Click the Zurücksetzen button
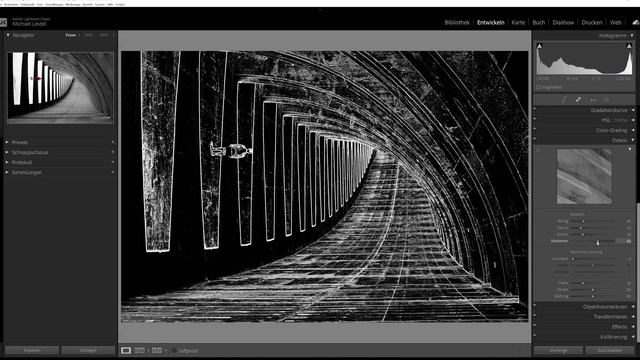The height and width of the screenshot is (360, 640). 610,350
